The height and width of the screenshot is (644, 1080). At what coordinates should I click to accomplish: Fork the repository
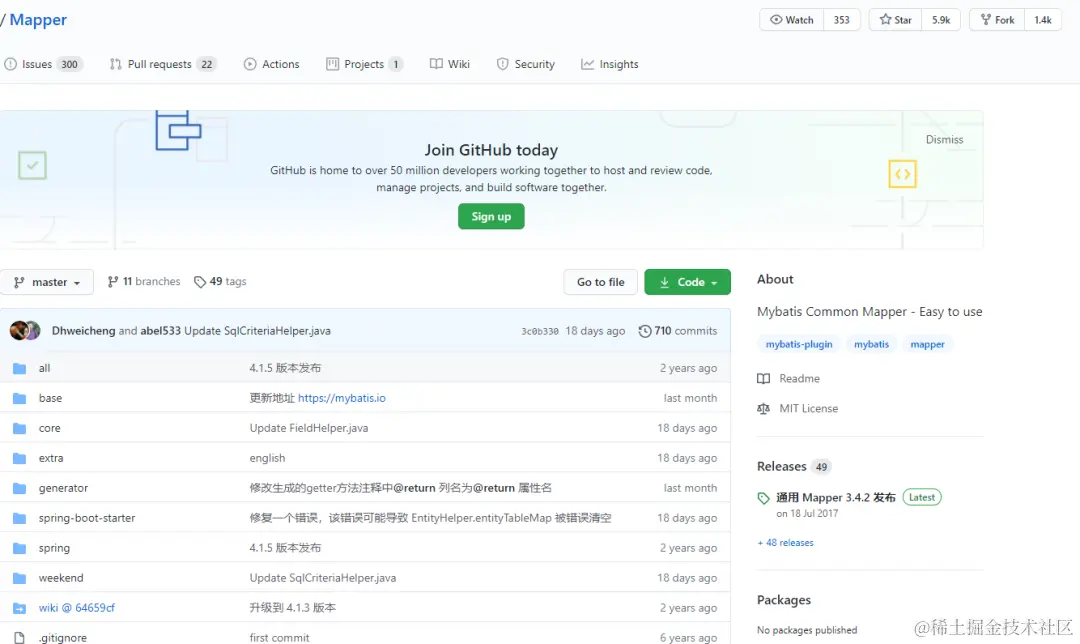(997, 20)
